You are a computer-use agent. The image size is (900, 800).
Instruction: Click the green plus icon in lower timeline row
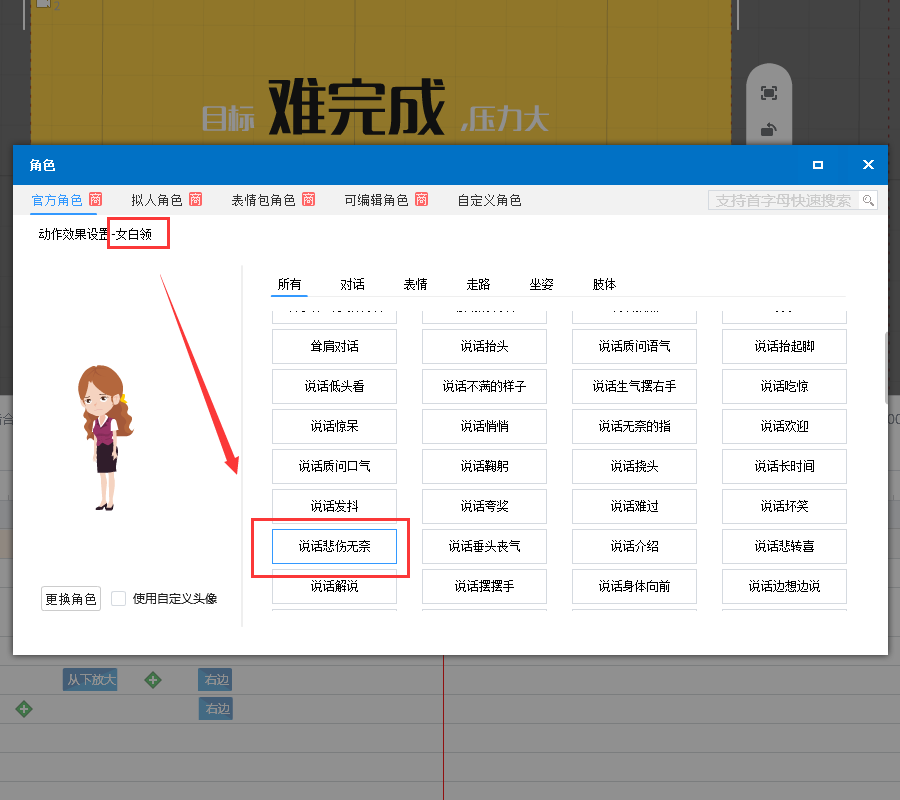tap(24, 709)
